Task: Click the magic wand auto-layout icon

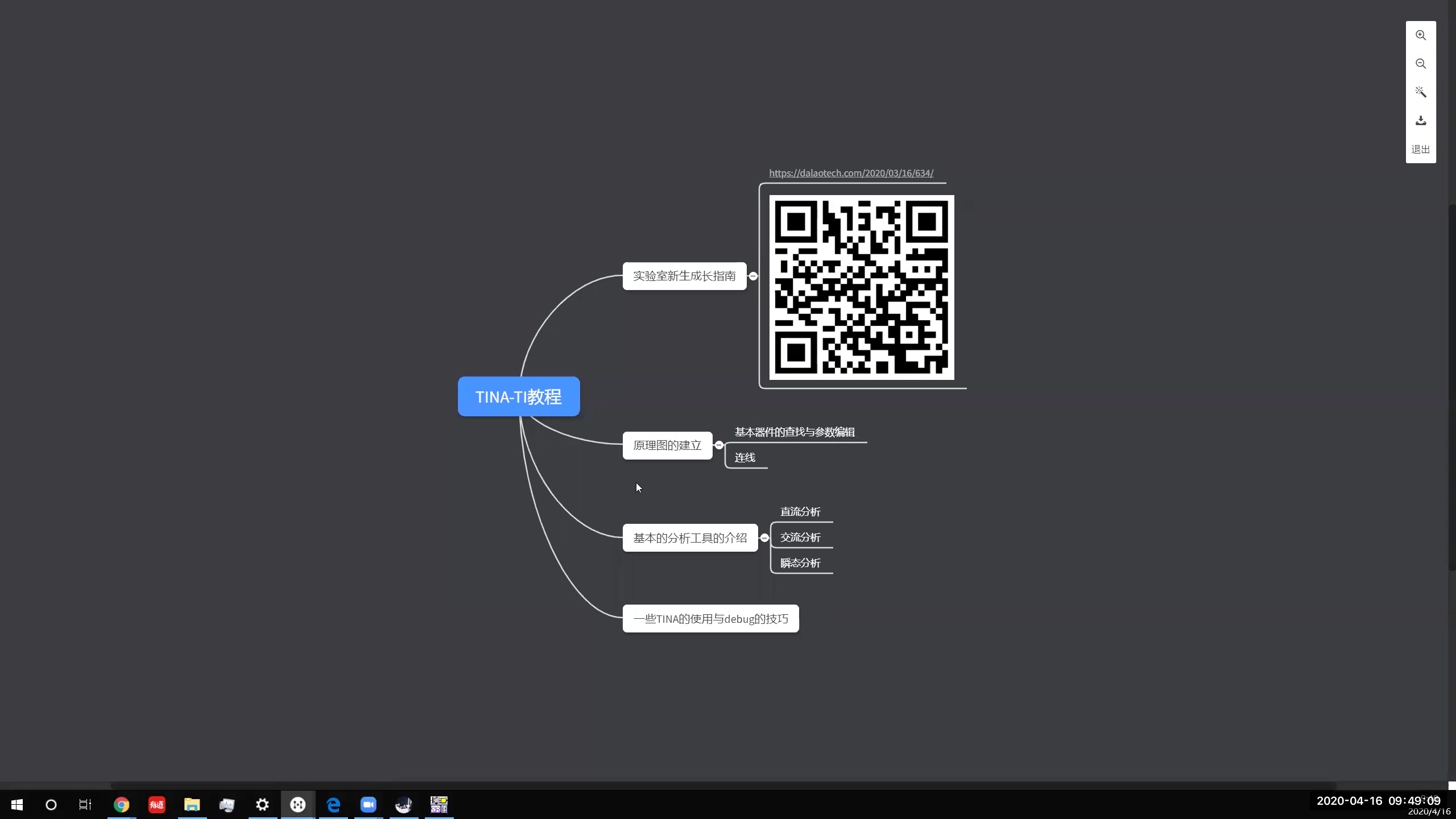Action: click(x=1420, y=92)
